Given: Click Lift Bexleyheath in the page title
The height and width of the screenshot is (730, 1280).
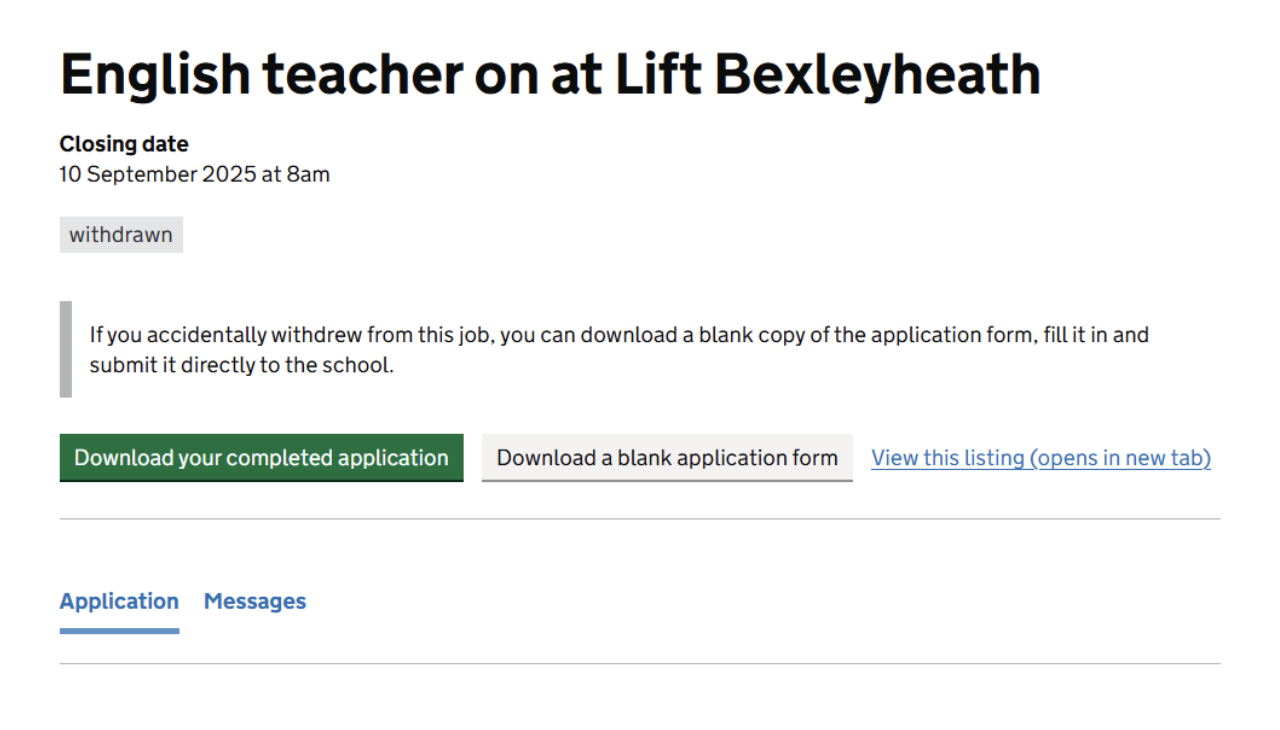Looking at the screenshot, I should [827, 75].
